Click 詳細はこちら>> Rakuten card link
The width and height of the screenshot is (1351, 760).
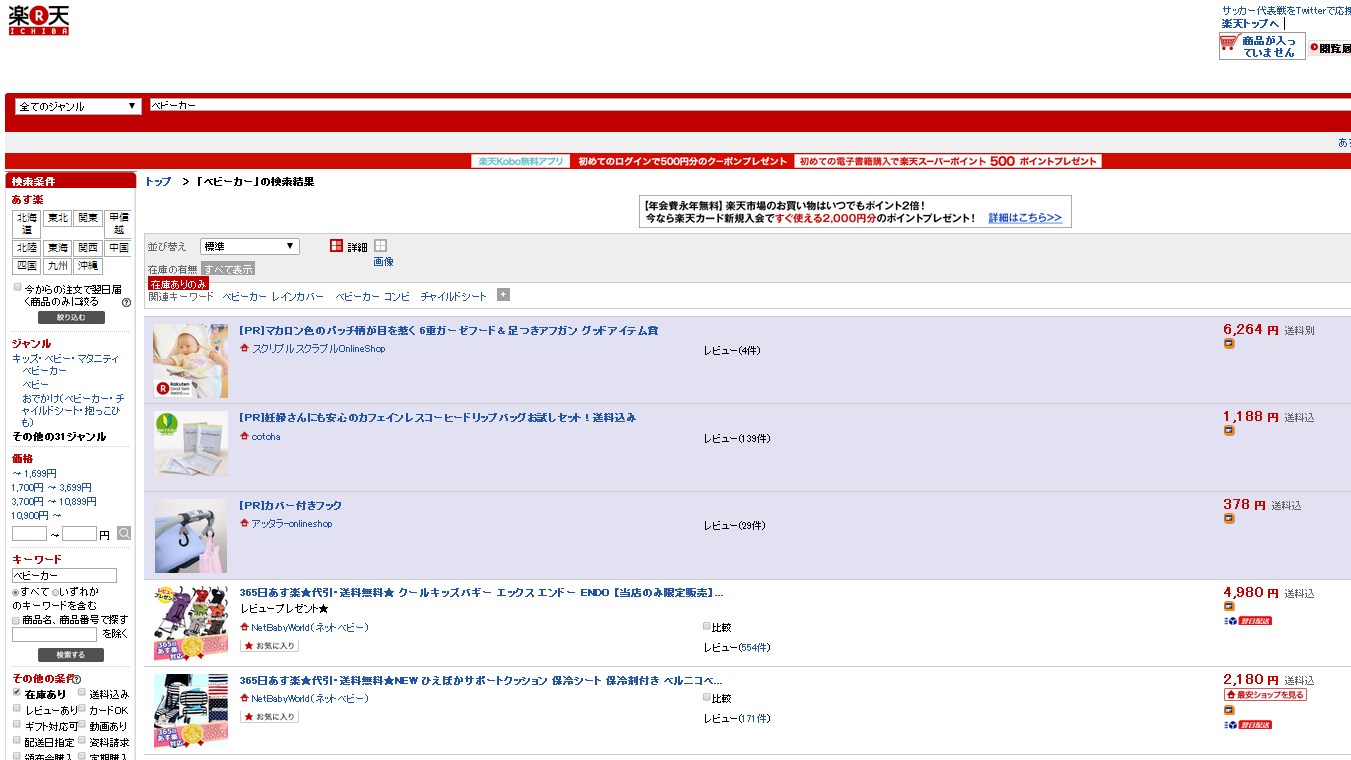point(1025,218)
